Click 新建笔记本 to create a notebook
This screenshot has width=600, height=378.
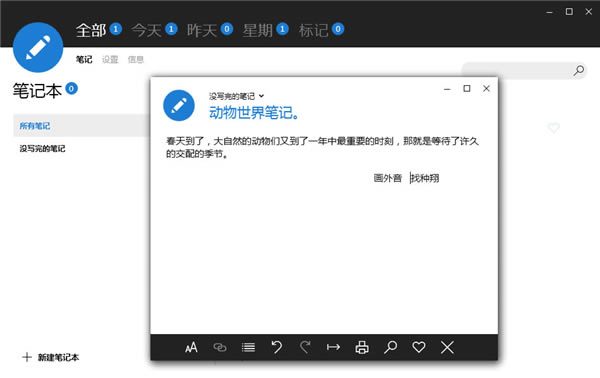58,357
